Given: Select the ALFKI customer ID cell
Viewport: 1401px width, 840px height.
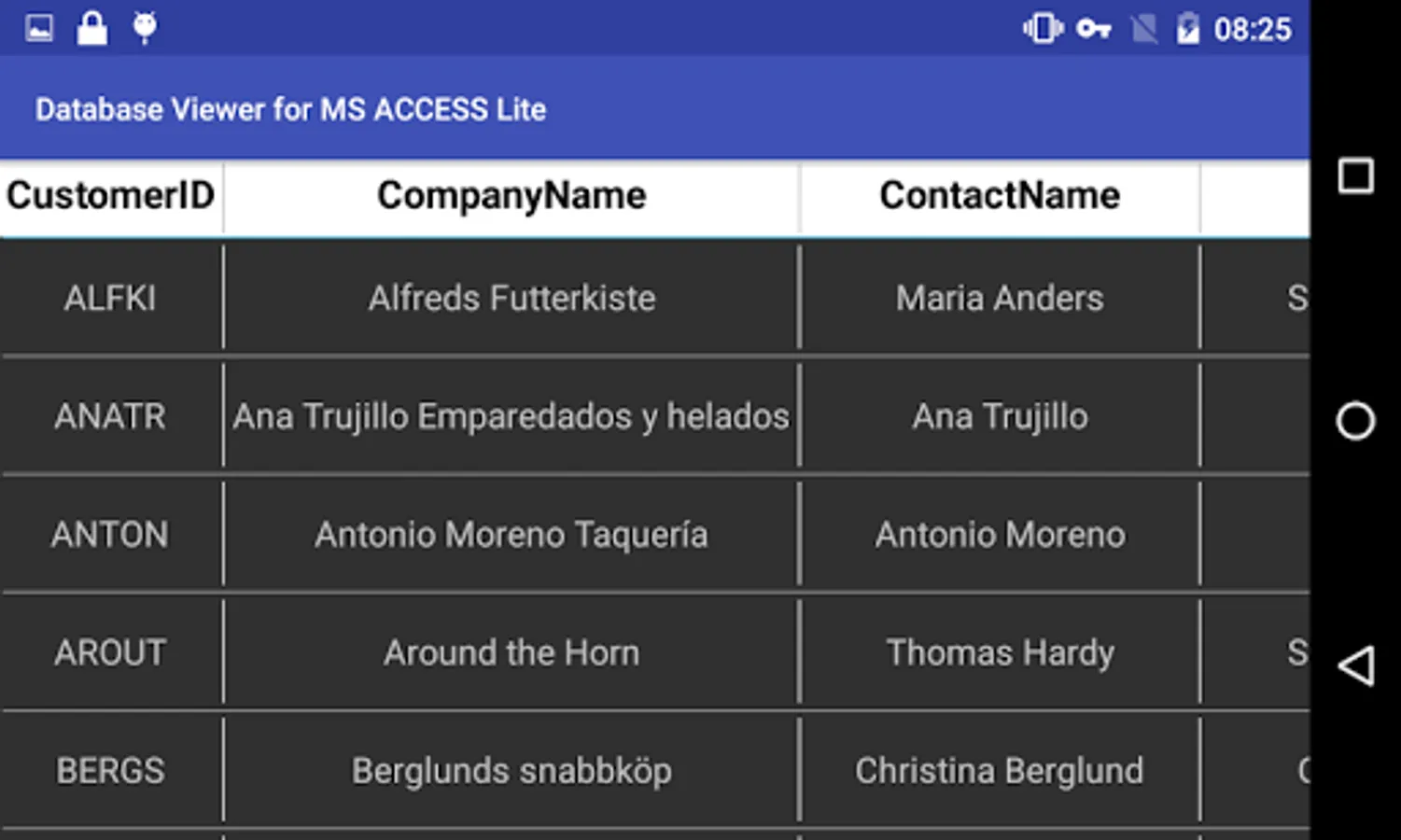Looking at the screenshot, I should pyautogui.click(x=111, y=299).
